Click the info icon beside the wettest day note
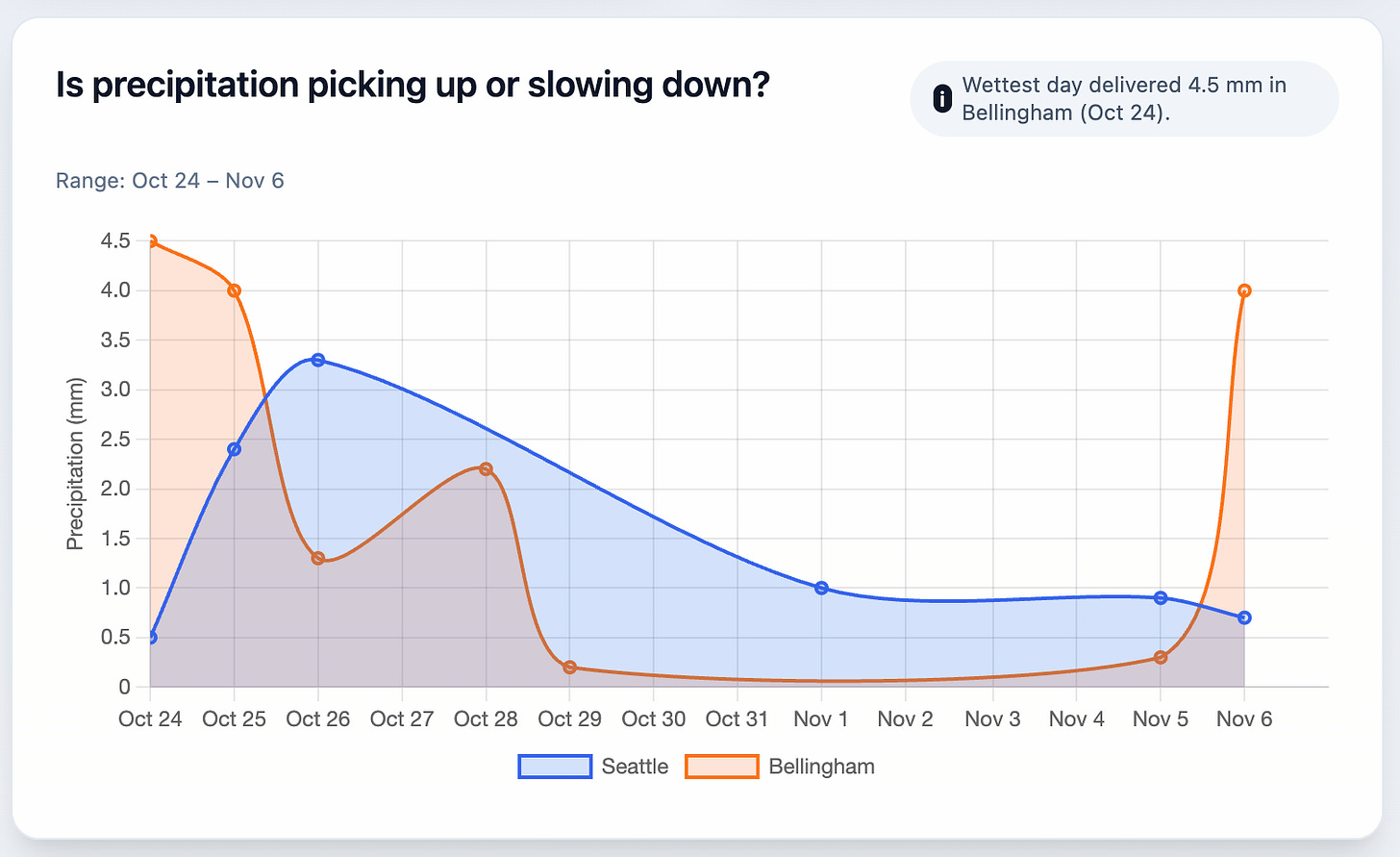 942,98
